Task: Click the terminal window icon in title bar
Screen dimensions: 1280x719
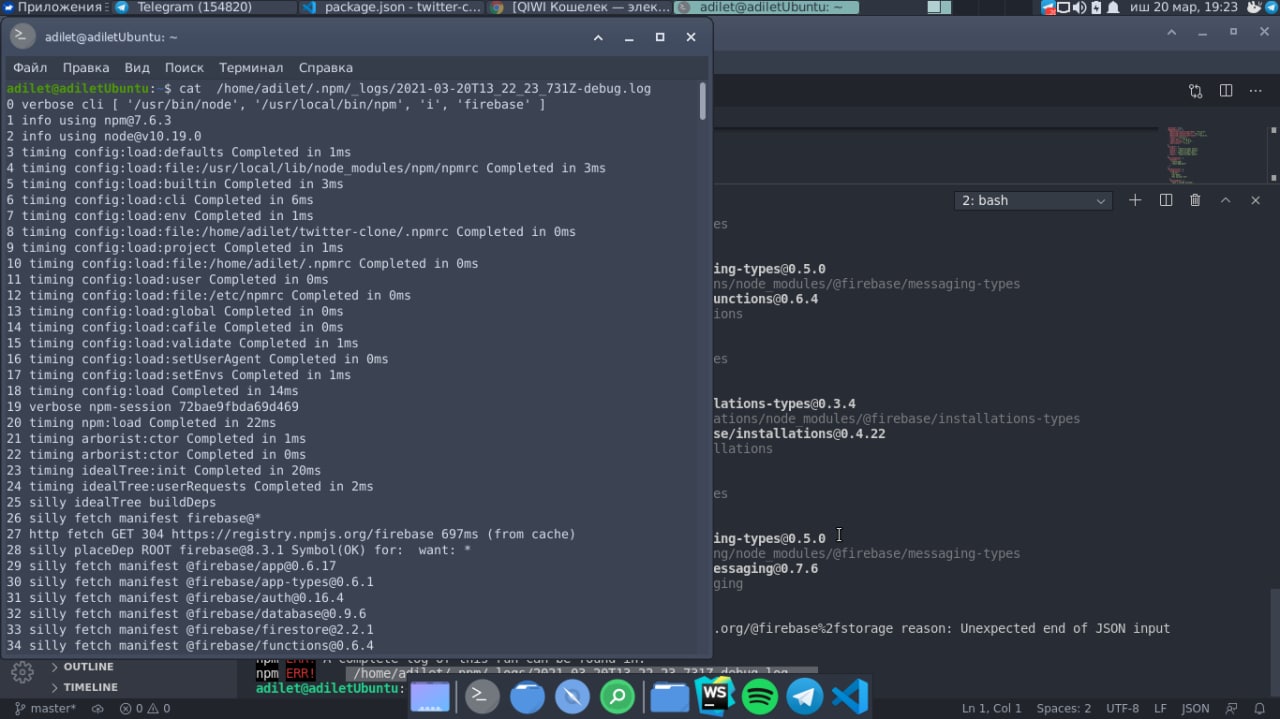Action: pos(23,37)
